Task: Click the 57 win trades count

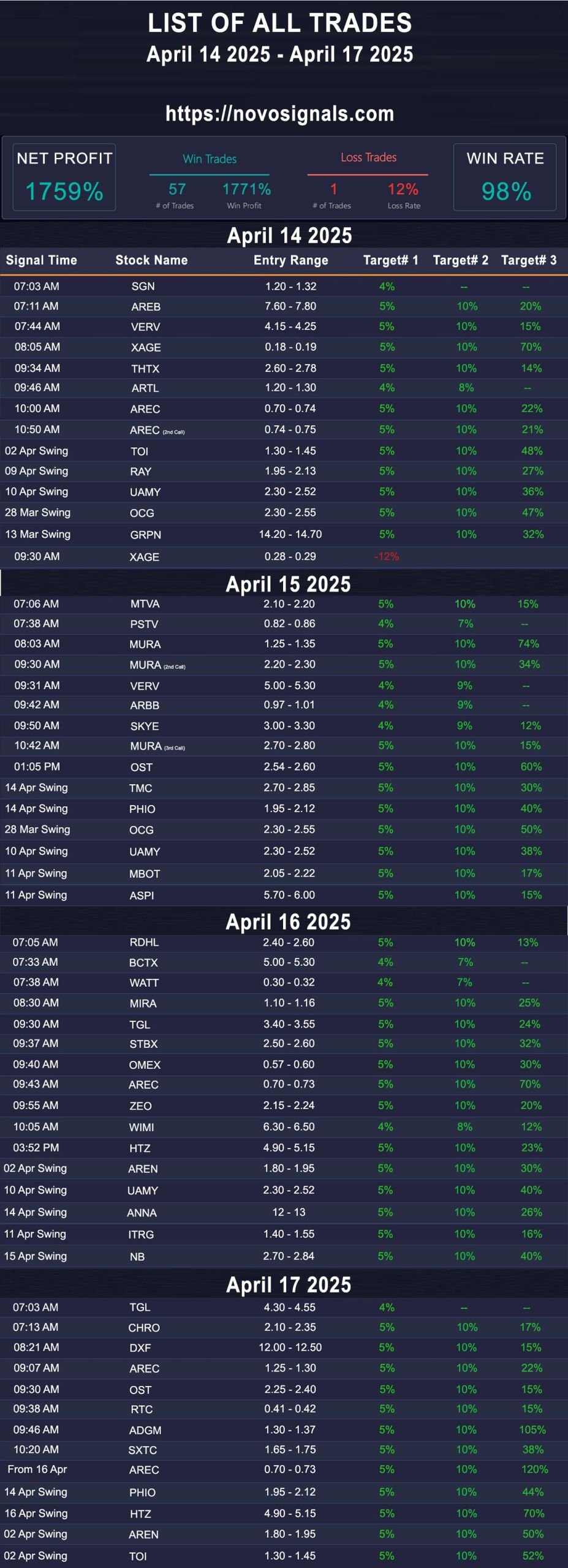Action: pyautogui.click(x=177, y=189)
